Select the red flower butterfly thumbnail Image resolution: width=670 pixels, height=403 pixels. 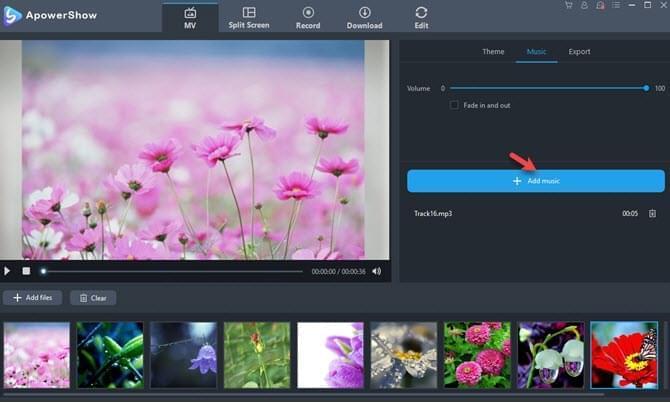624,354
